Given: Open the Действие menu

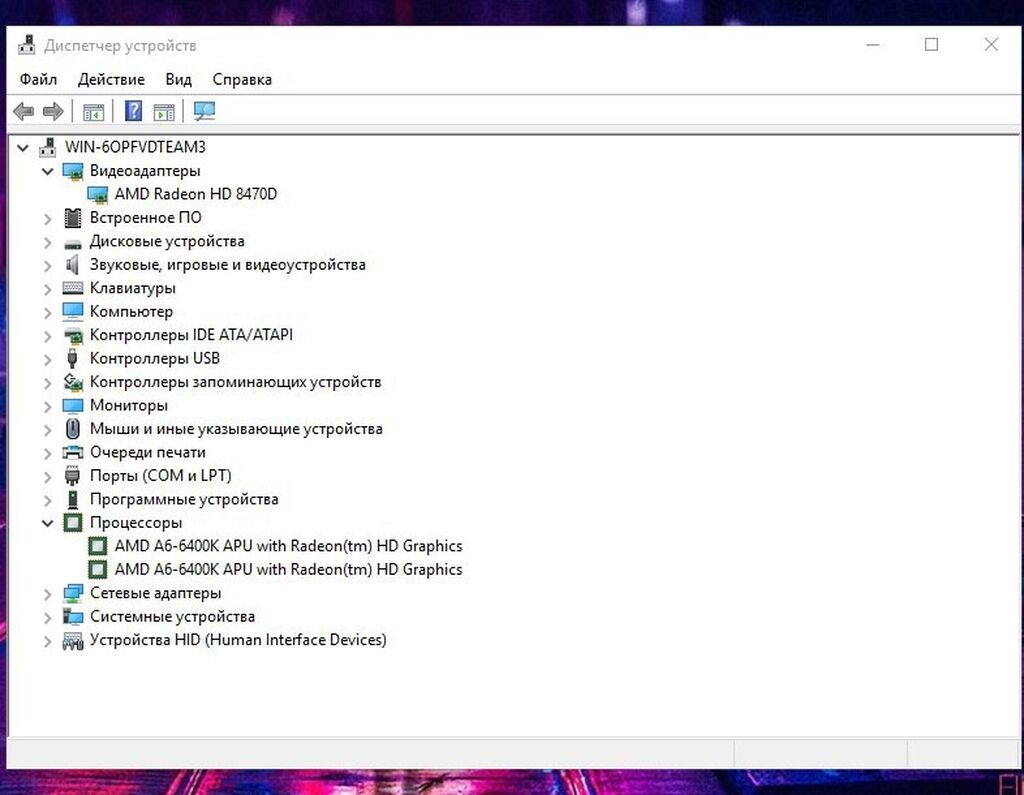Looking at the screenshot, I should [111, 79].
